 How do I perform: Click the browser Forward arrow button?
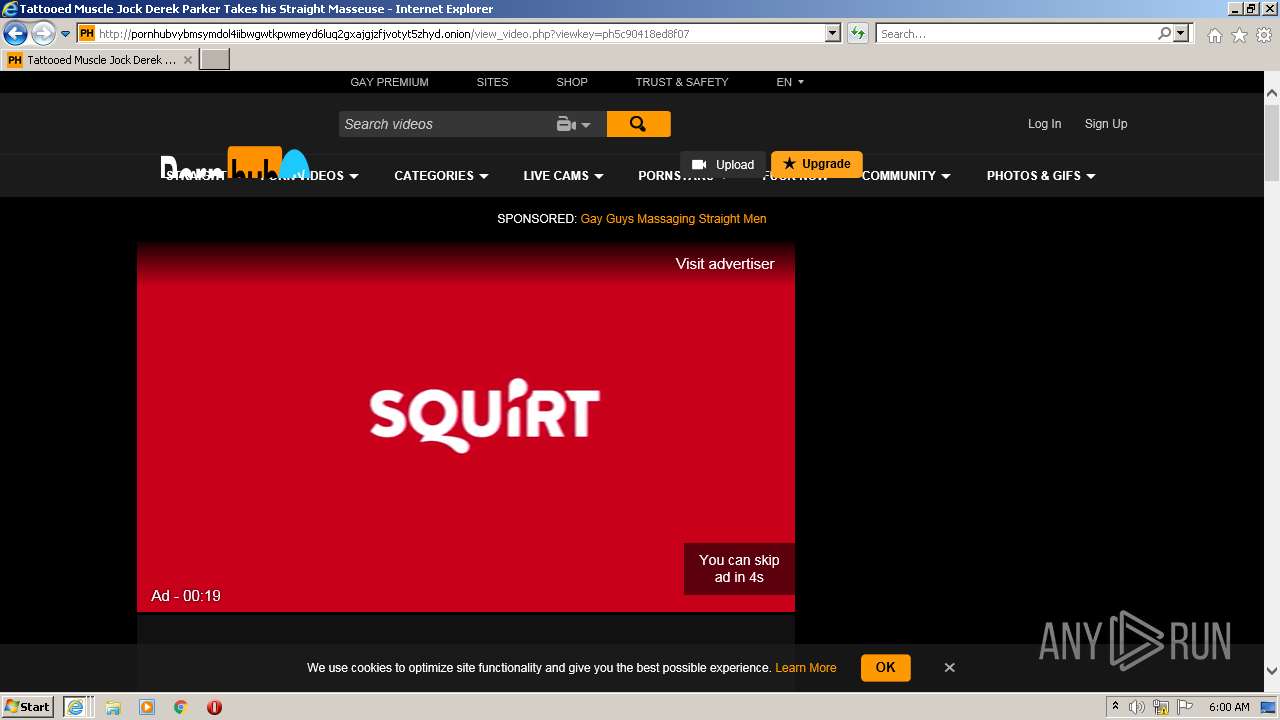42,34
